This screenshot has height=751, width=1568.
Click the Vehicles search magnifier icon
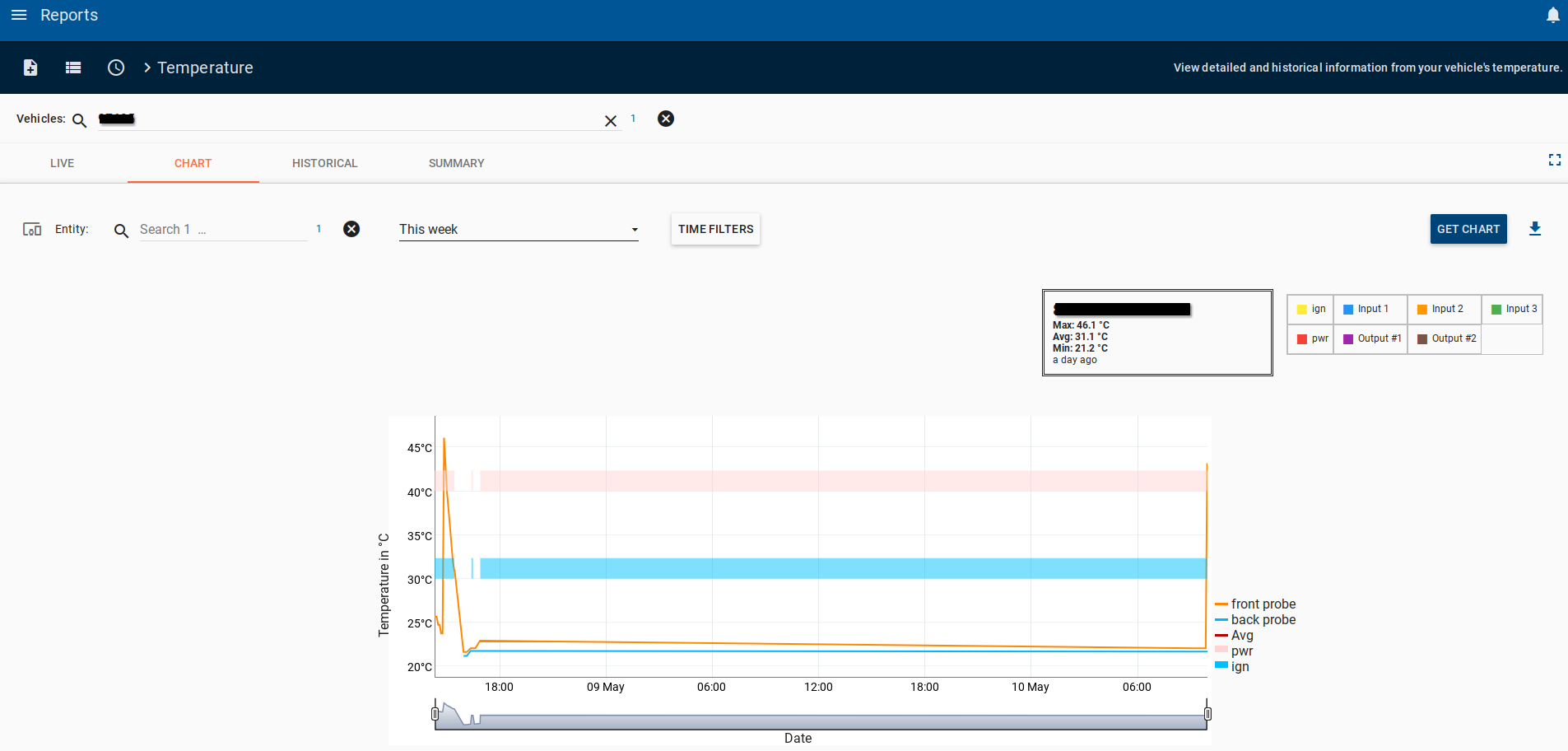click(x=79, y=120)
